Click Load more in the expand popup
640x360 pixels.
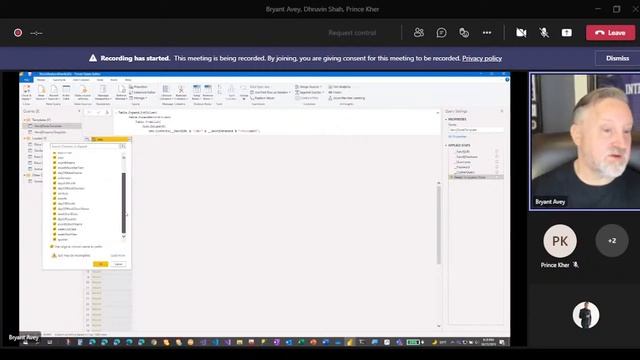pos(118,256)
